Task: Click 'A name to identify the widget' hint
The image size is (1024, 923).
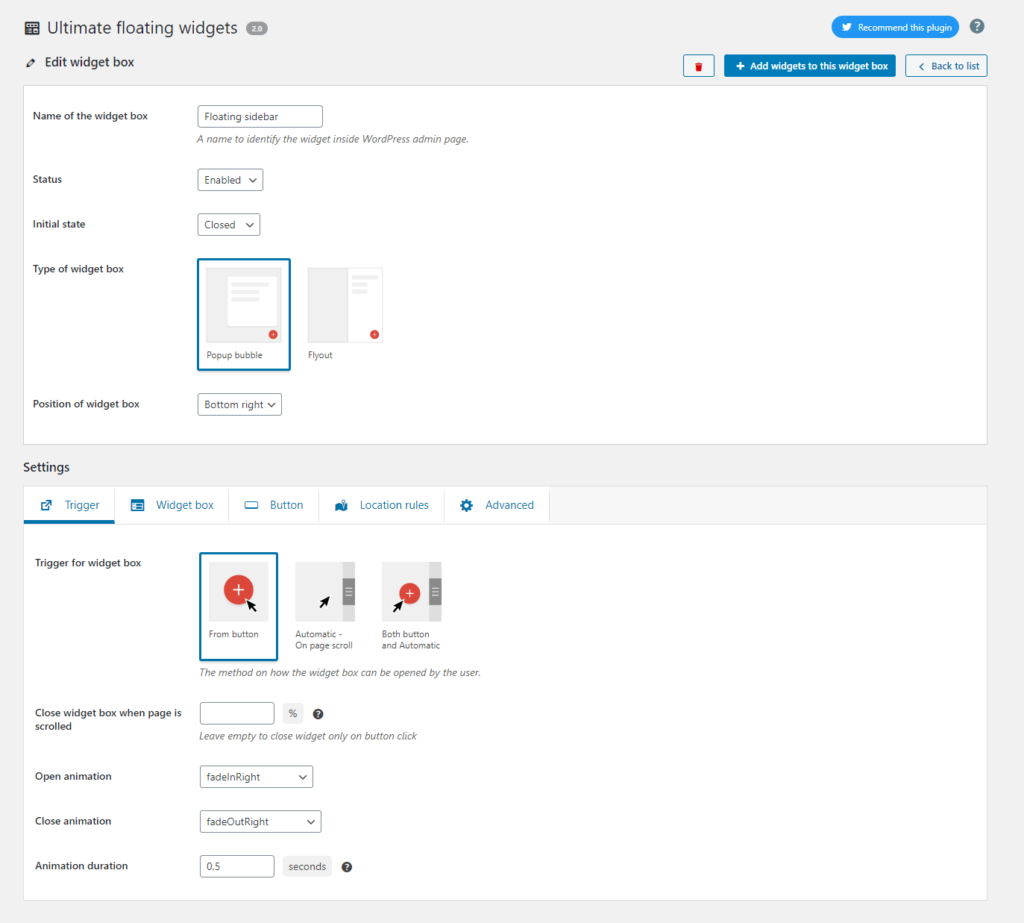Action: 333,139
